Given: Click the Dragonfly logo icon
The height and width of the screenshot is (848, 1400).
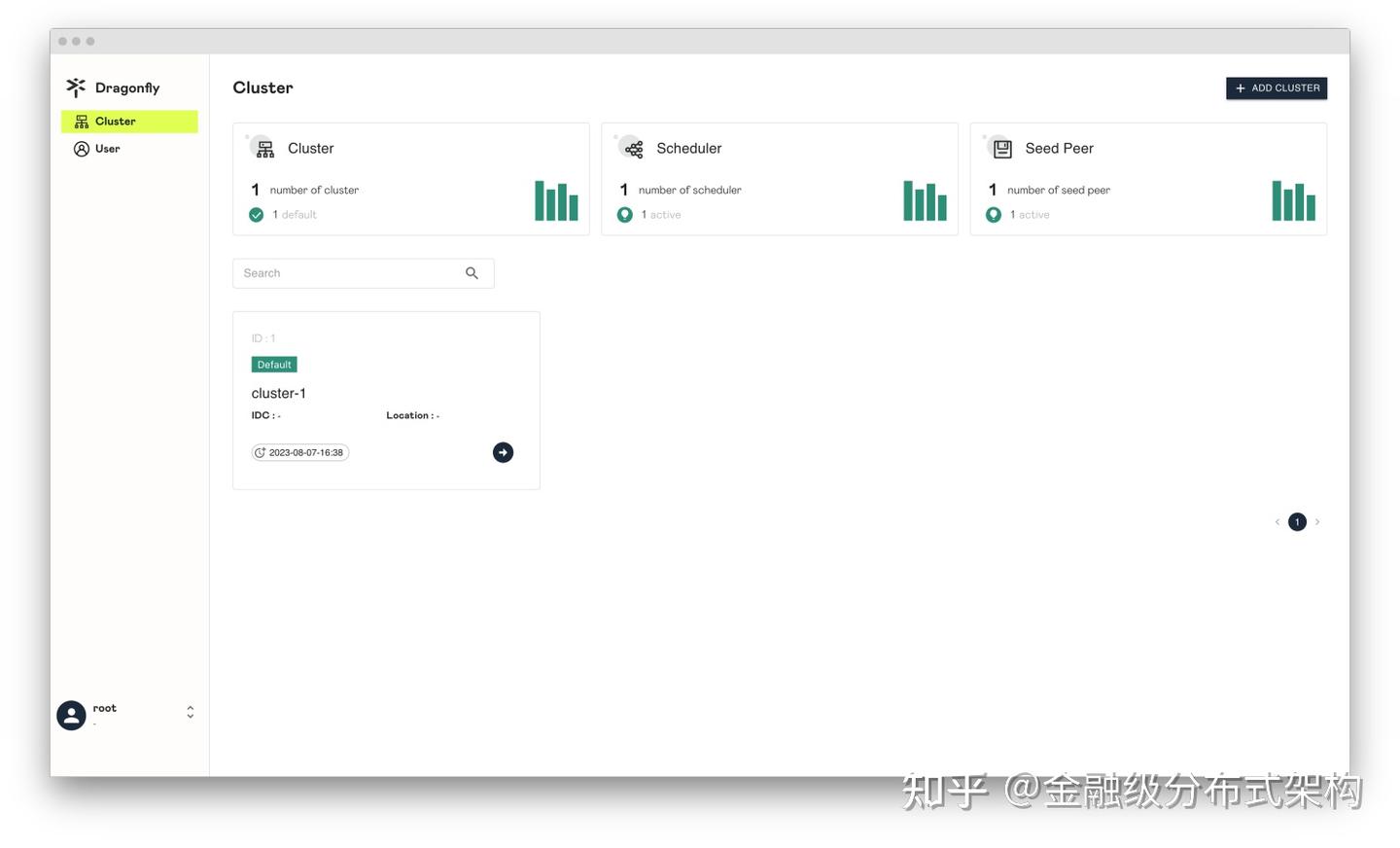Looking at the screenshot, I should pos(76,88).
